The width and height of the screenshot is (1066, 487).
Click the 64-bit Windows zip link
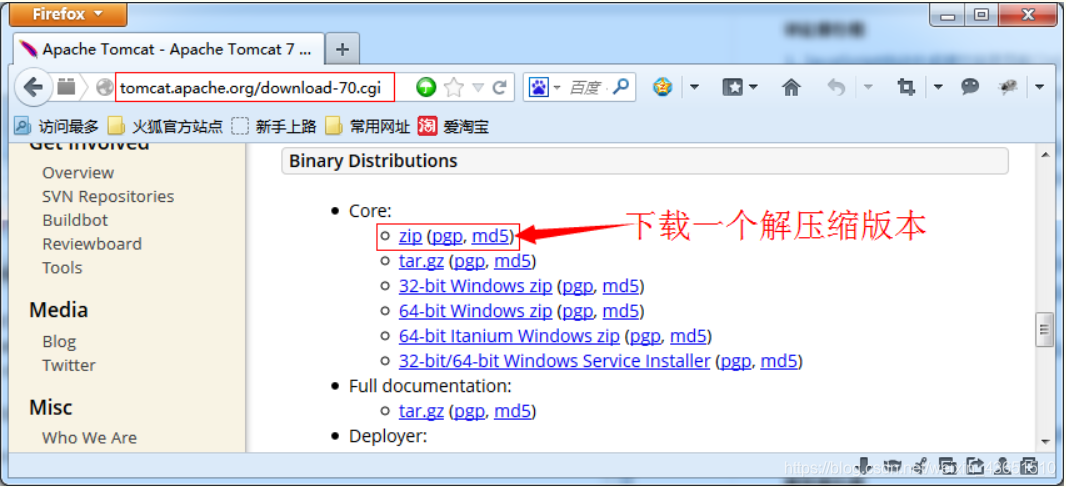(475, 311)
